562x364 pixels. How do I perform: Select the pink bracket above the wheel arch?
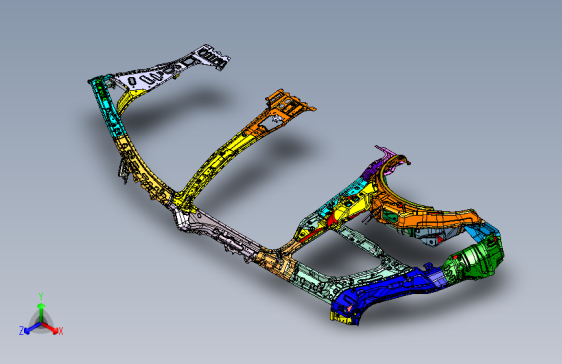(x=386, y=152)
